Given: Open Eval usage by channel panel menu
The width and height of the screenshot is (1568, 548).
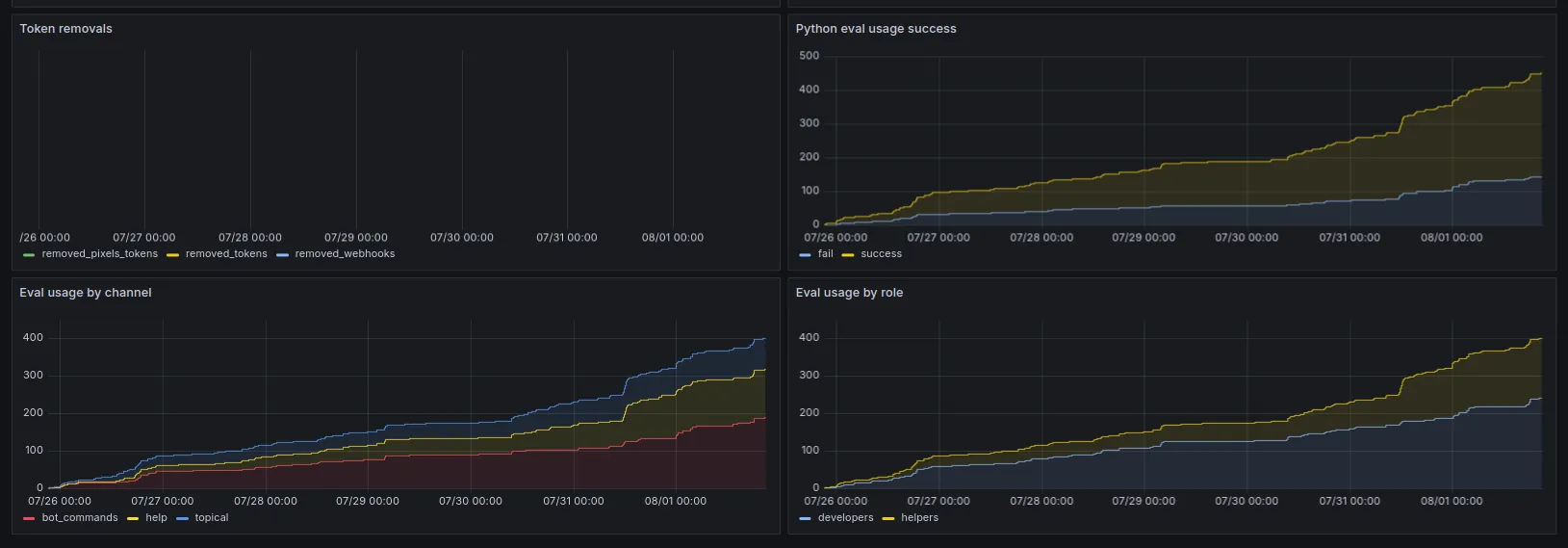Looking at the screenshot, I should (x=85, y=293).
